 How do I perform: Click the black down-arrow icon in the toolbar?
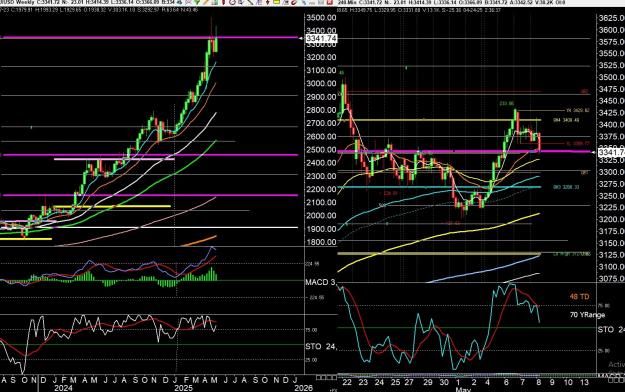[267, 2]
